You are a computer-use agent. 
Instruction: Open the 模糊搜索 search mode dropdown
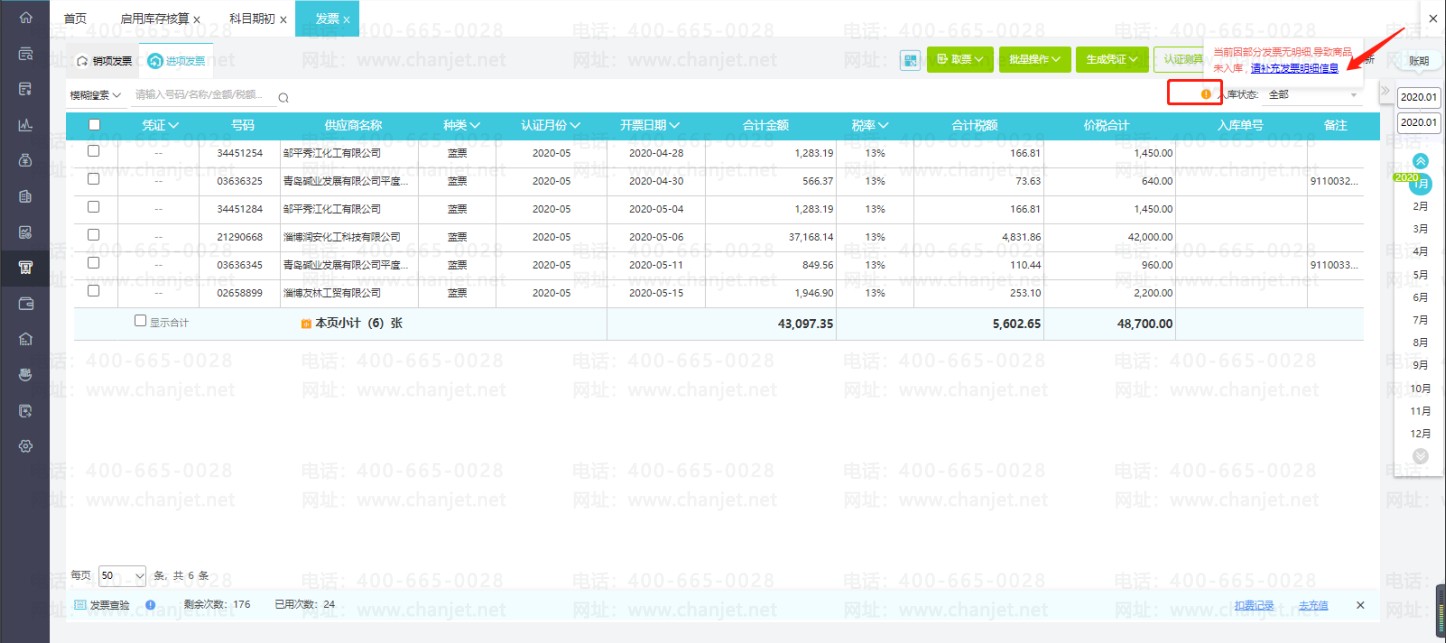[95, 96]
